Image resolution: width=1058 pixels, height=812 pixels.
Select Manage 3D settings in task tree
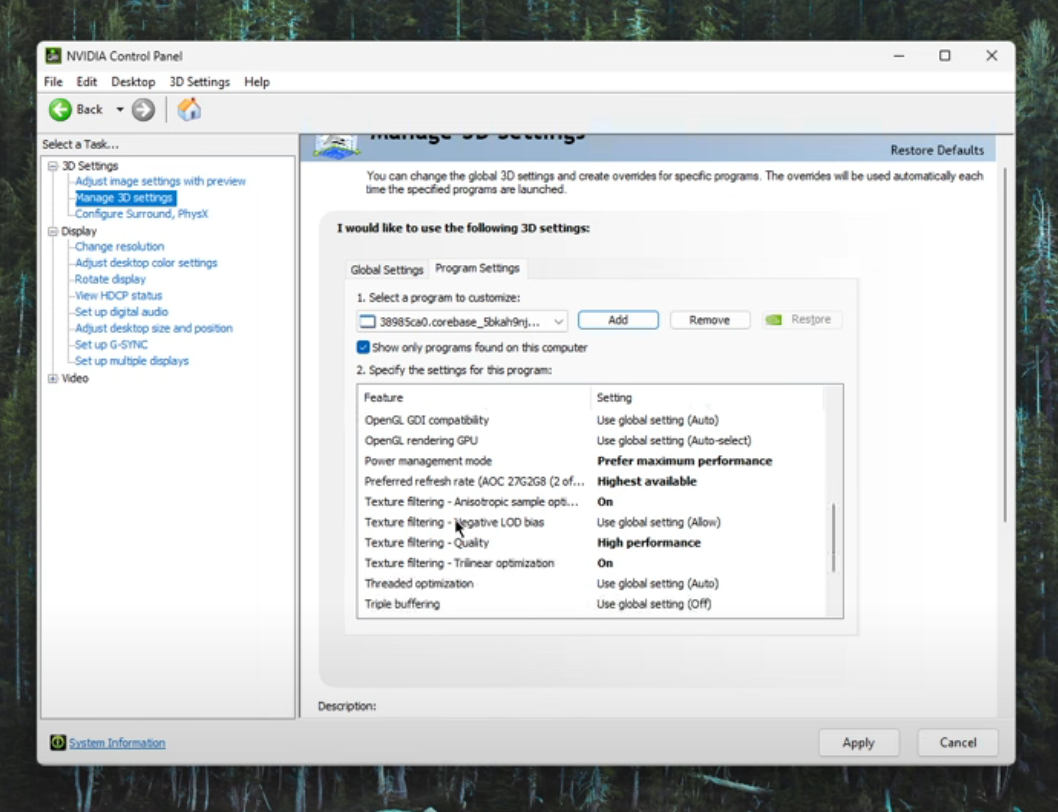click(124, 197)
